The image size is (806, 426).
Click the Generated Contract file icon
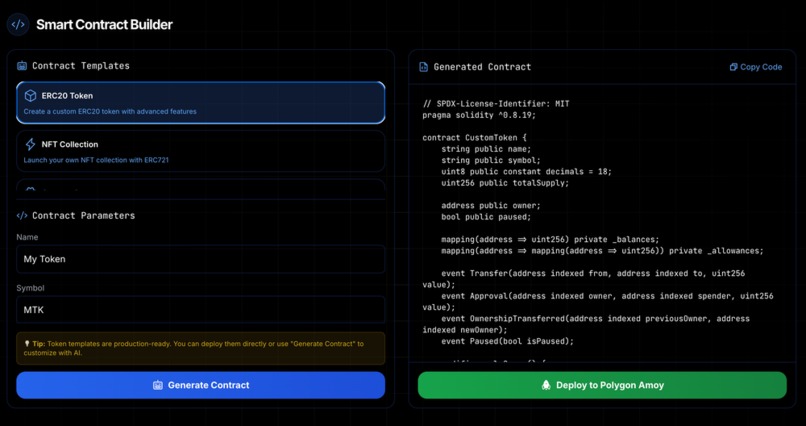424,67
